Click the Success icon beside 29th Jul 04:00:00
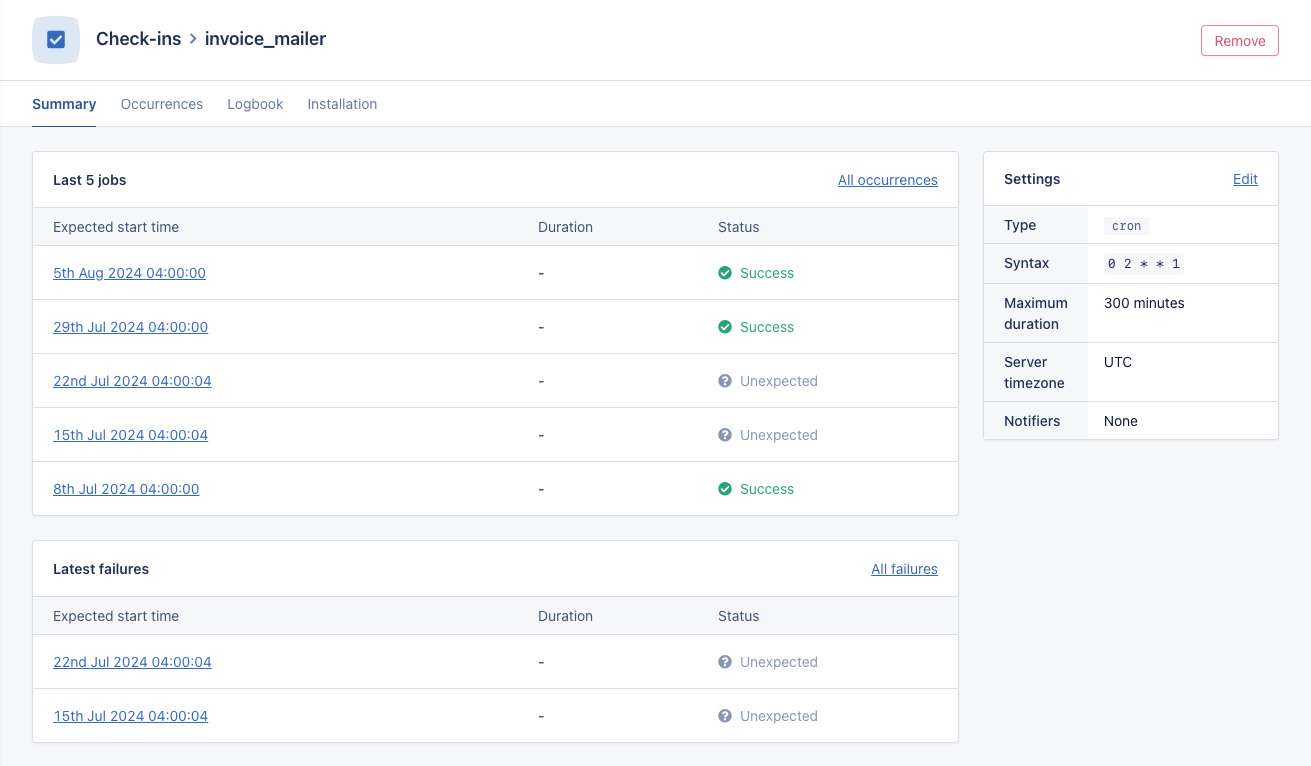This screenshot has width=1311, height=766. [725, 326]
